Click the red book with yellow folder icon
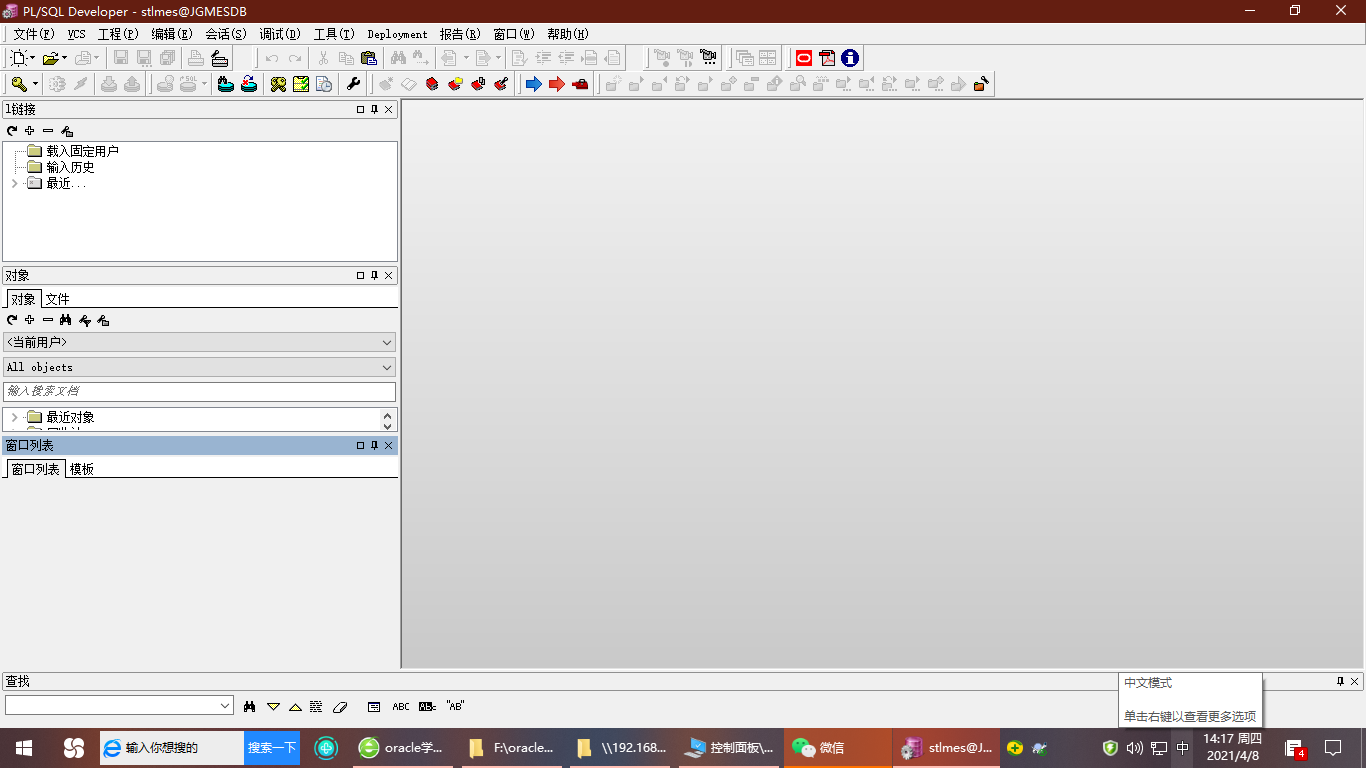Image resolution: width=1366 pixels, height=768 pixels. point(455,84)
